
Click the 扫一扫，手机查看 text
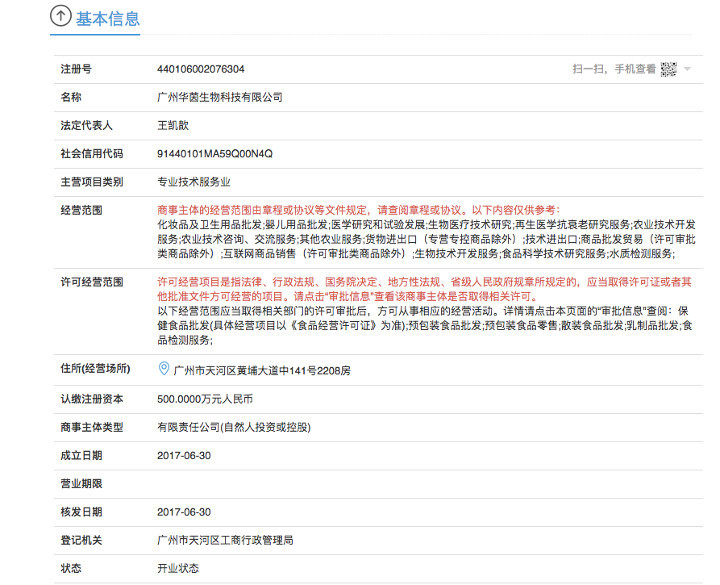614,69
